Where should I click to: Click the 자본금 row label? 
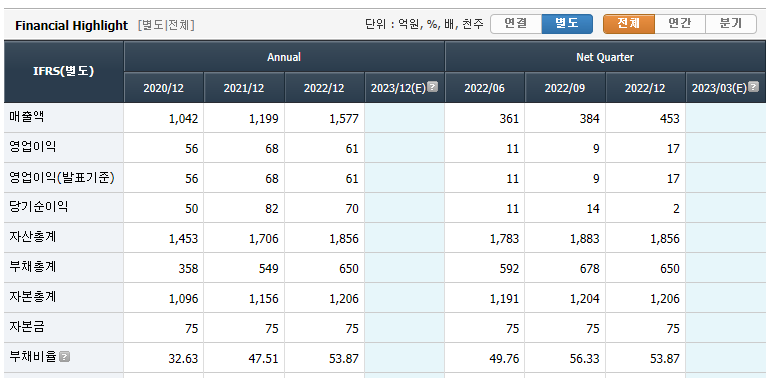coord(27,327)
